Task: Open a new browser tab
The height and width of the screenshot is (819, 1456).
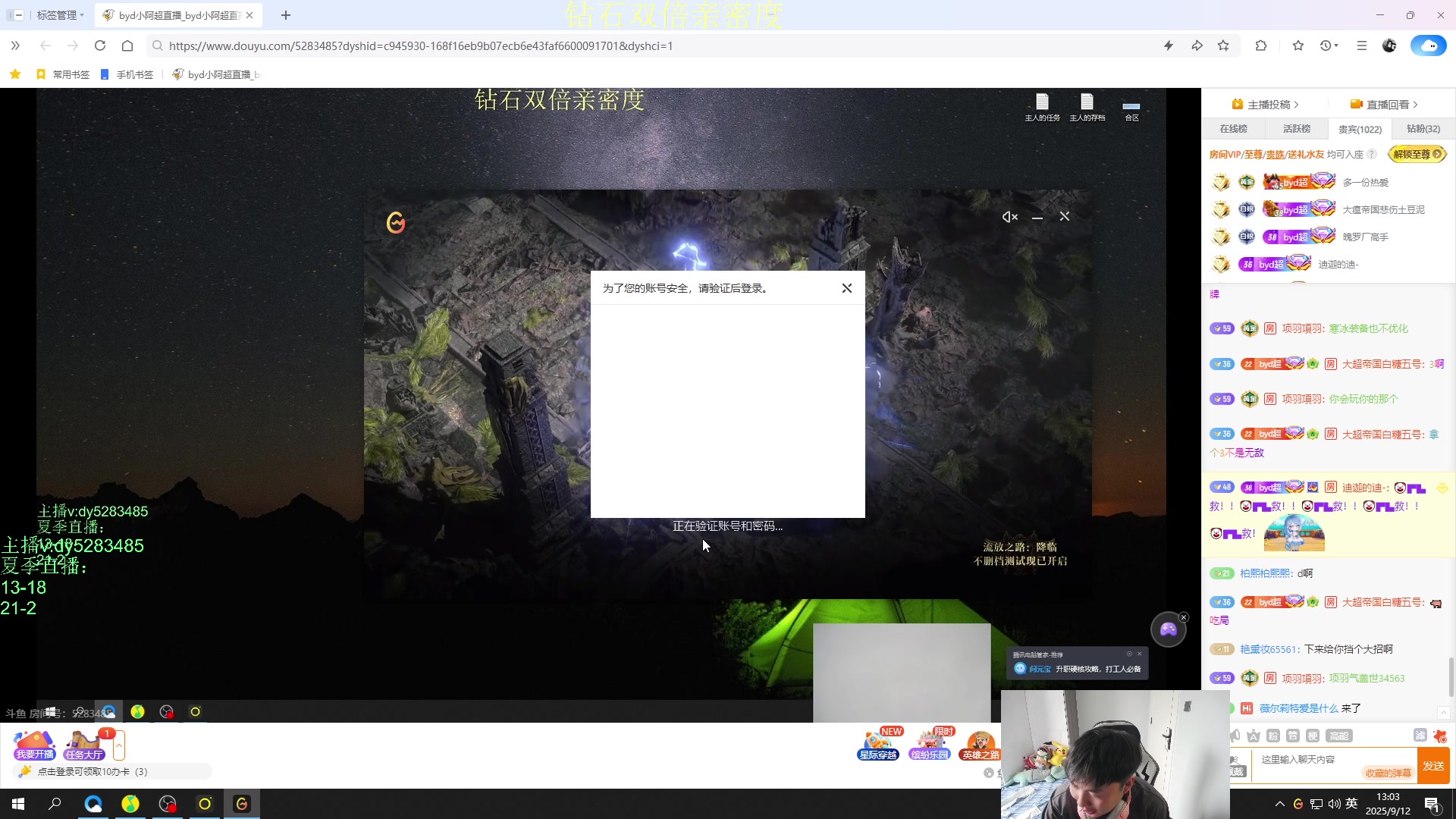Action: point(286,15)
